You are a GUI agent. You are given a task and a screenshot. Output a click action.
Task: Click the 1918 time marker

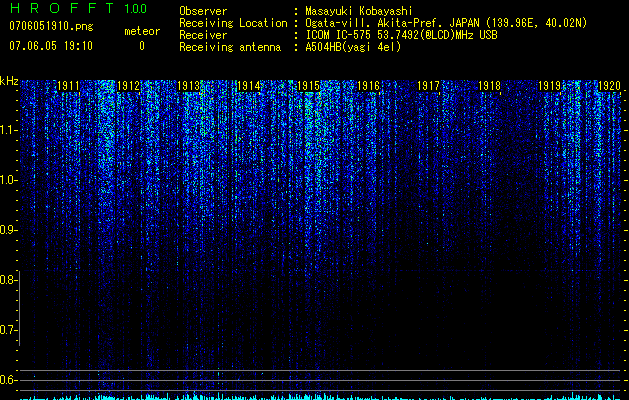click(489, 86)
